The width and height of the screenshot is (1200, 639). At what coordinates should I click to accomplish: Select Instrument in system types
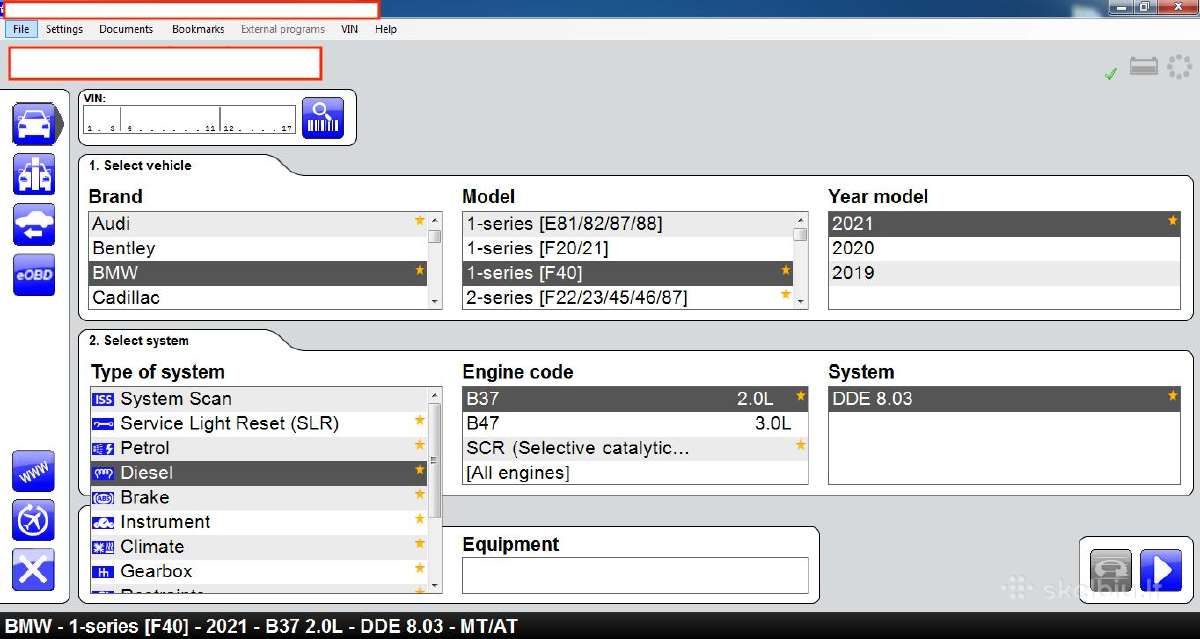[x=259, y=522]
